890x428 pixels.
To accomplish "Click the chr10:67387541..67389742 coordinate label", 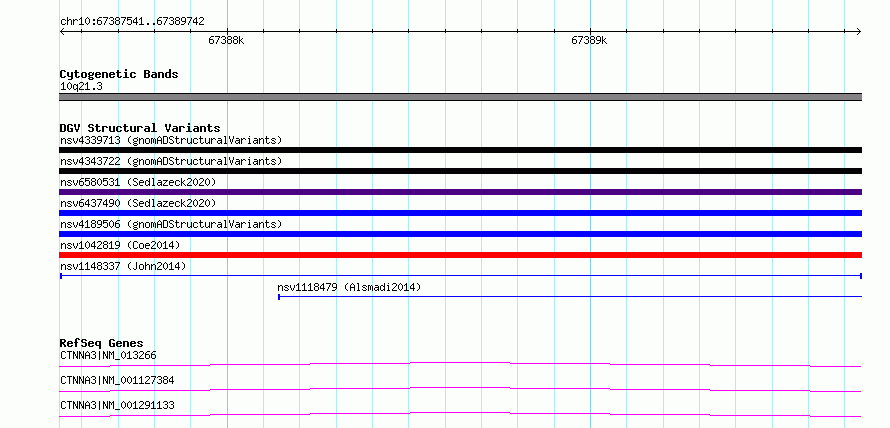I will (132, 22).
